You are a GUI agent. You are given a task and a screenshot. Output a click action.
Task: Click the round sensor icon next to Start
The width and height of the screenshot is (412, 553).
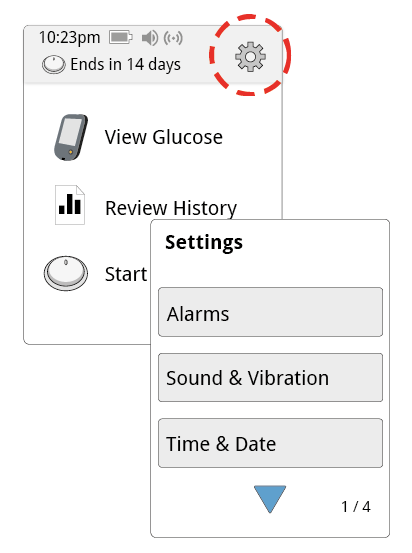point(66,273)
